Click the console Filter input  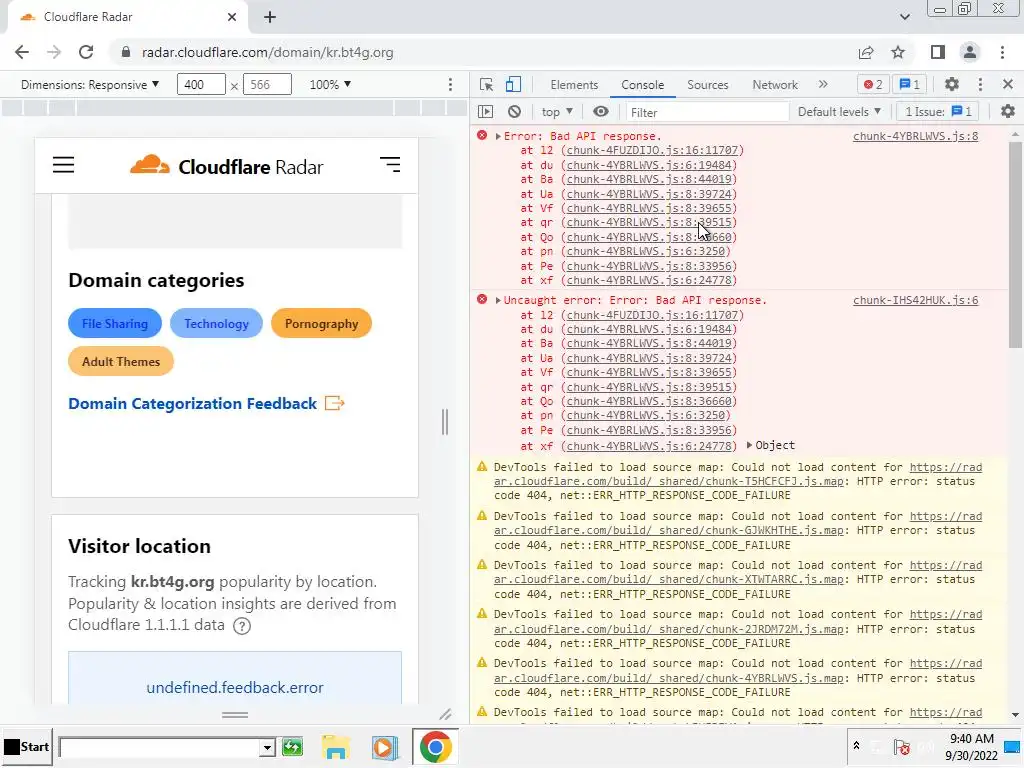click(x=707, y=112)
